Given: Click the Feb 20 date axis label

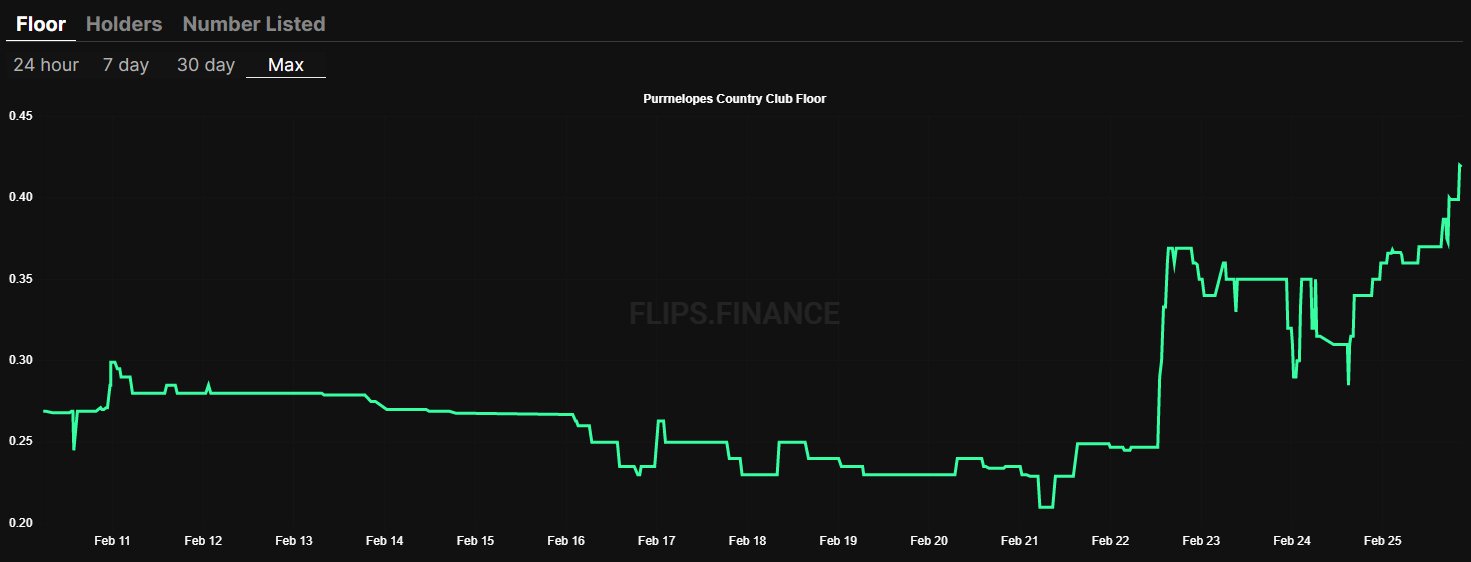Looking at the screenshot, I should [x=929, y=541].
